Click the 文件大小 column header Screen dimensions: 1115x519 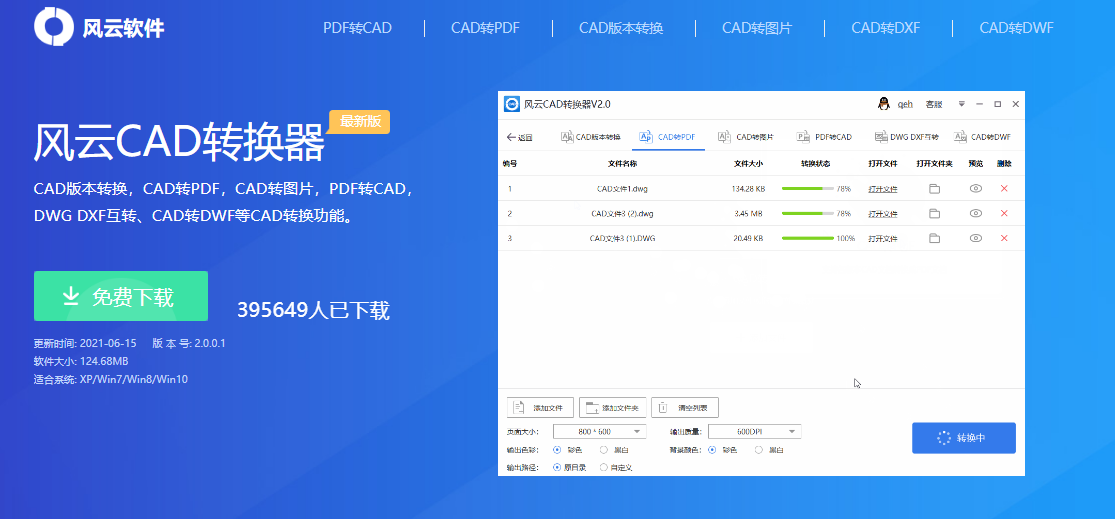pos(748,164)
